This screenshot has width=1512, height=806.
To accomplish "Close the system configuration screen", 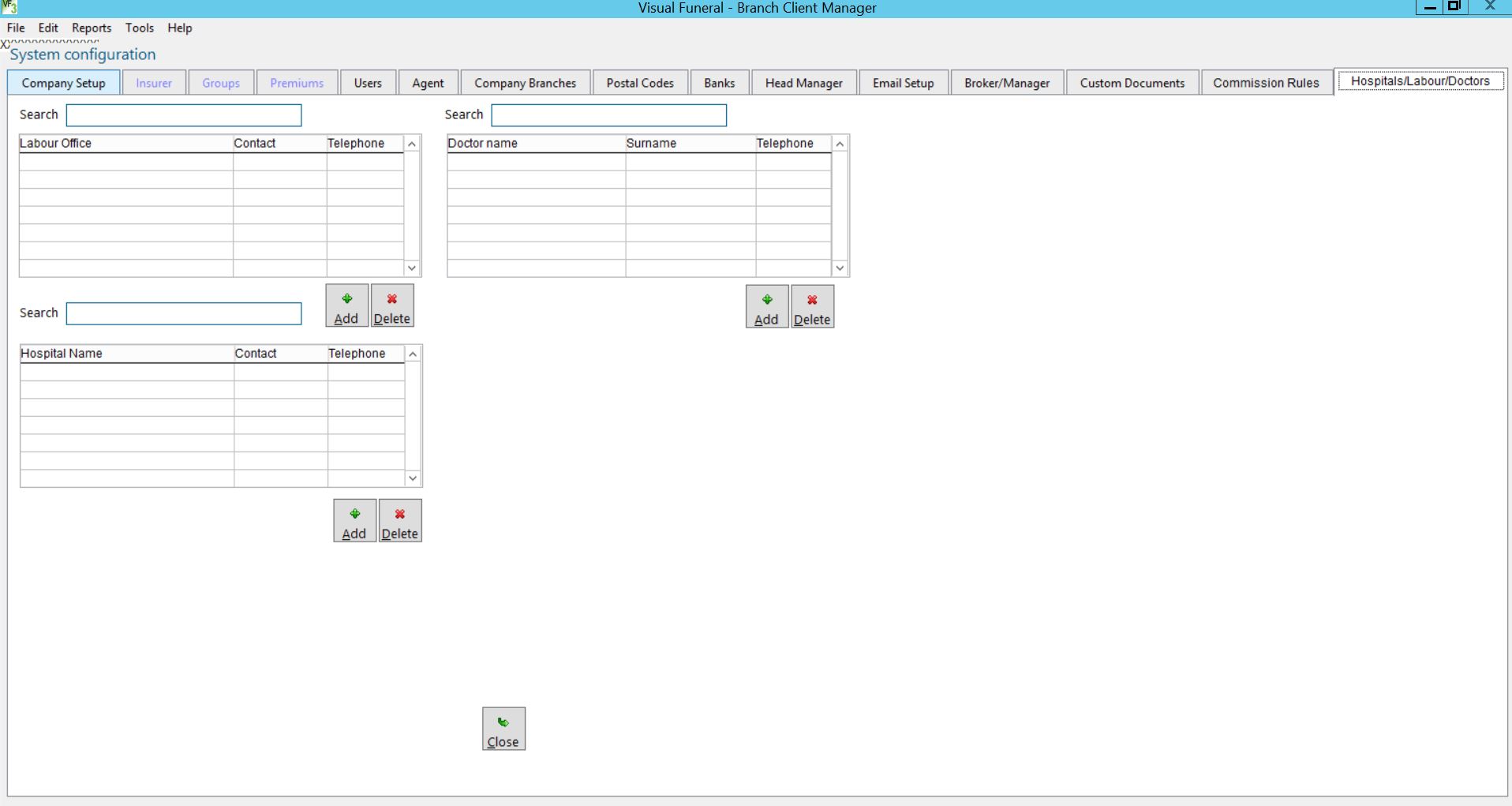I will pos(503,729).
